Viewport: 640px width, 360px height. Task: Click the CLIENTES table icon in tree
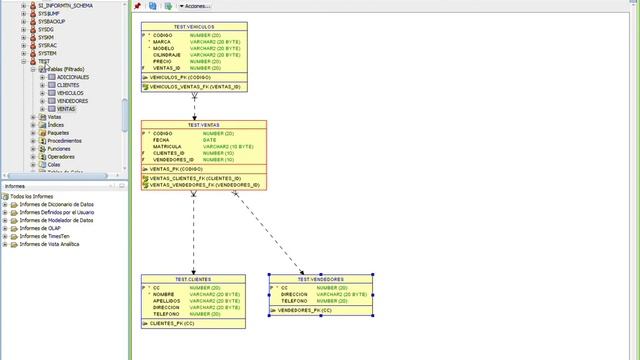click(x=52, y=85)
